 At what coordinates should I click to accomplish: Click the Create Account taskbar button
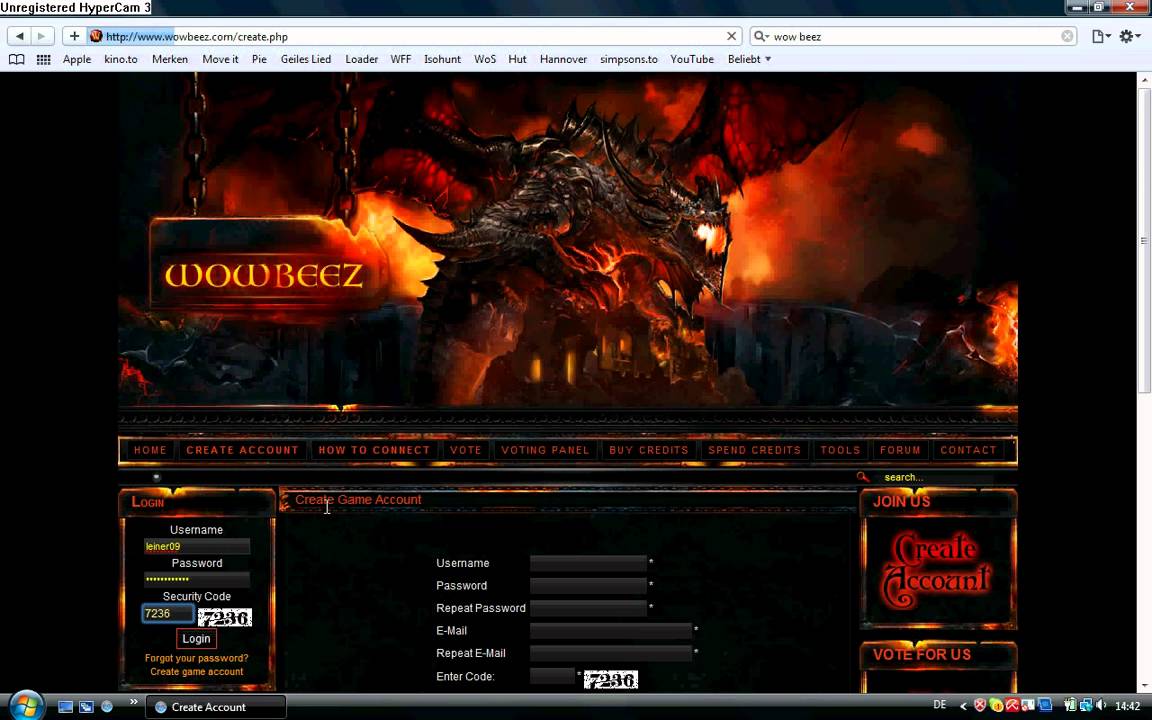pyautogui.click(x=215, y=707)
